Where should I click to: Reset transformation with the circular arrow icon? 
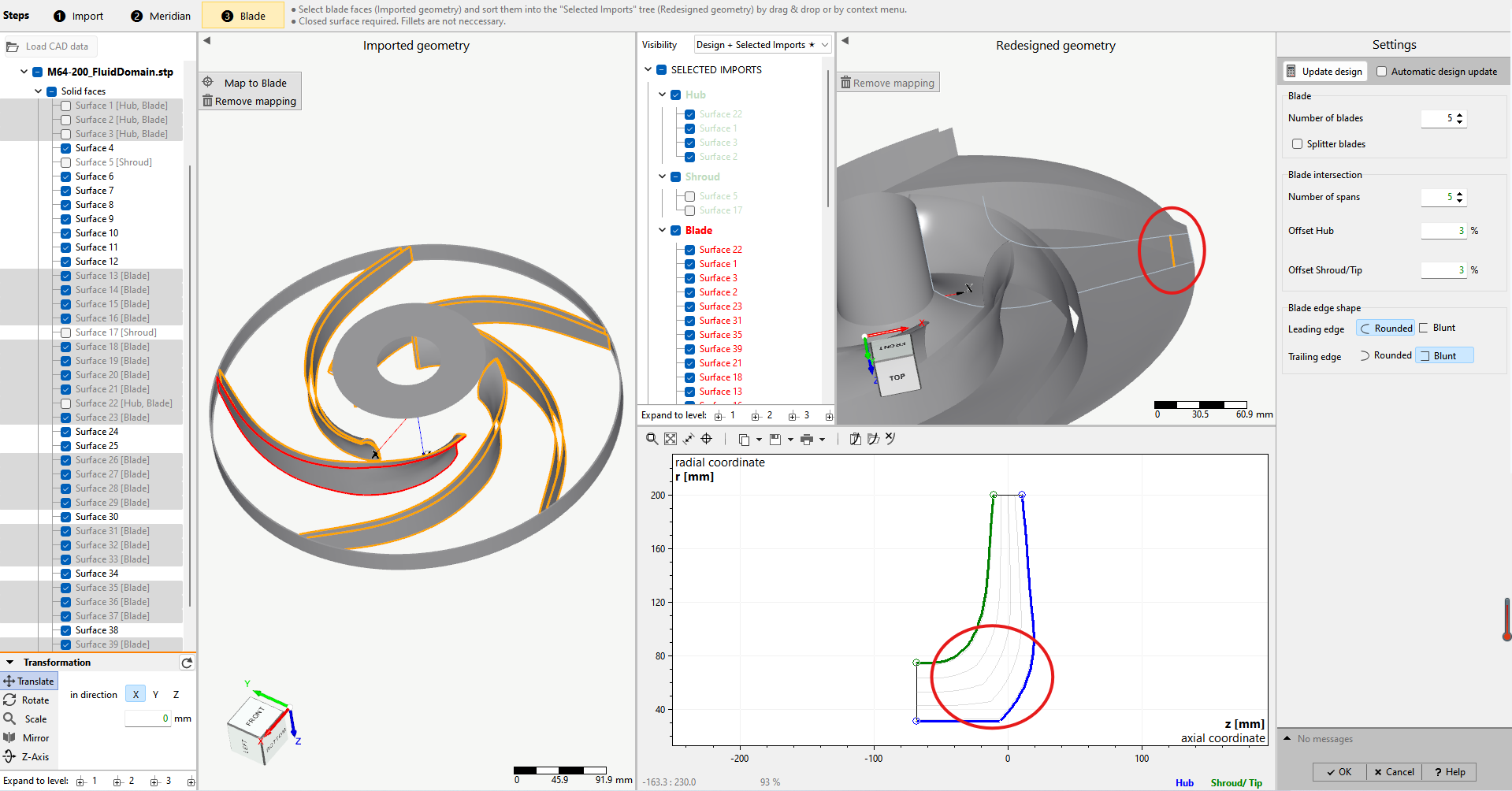[187, 663]
